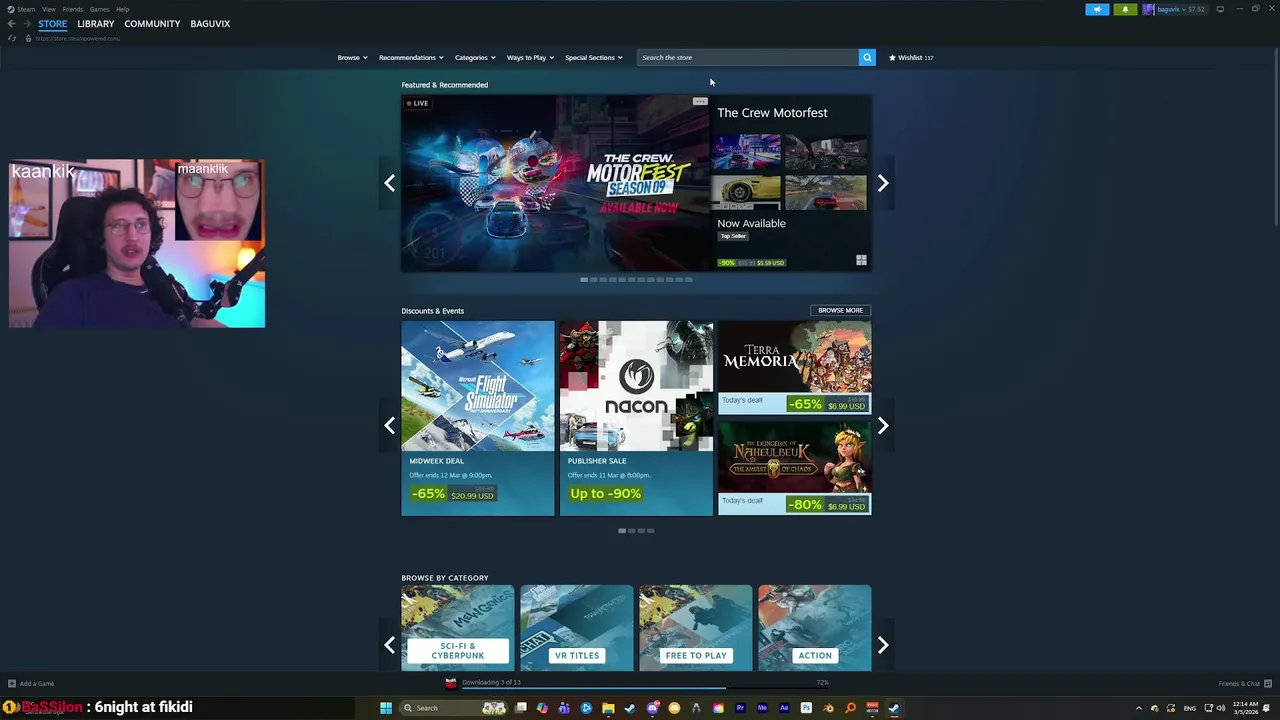Open the BAGUVIX profile tab
Viewport: 1280px width, 720px height.
click(210, 24)
